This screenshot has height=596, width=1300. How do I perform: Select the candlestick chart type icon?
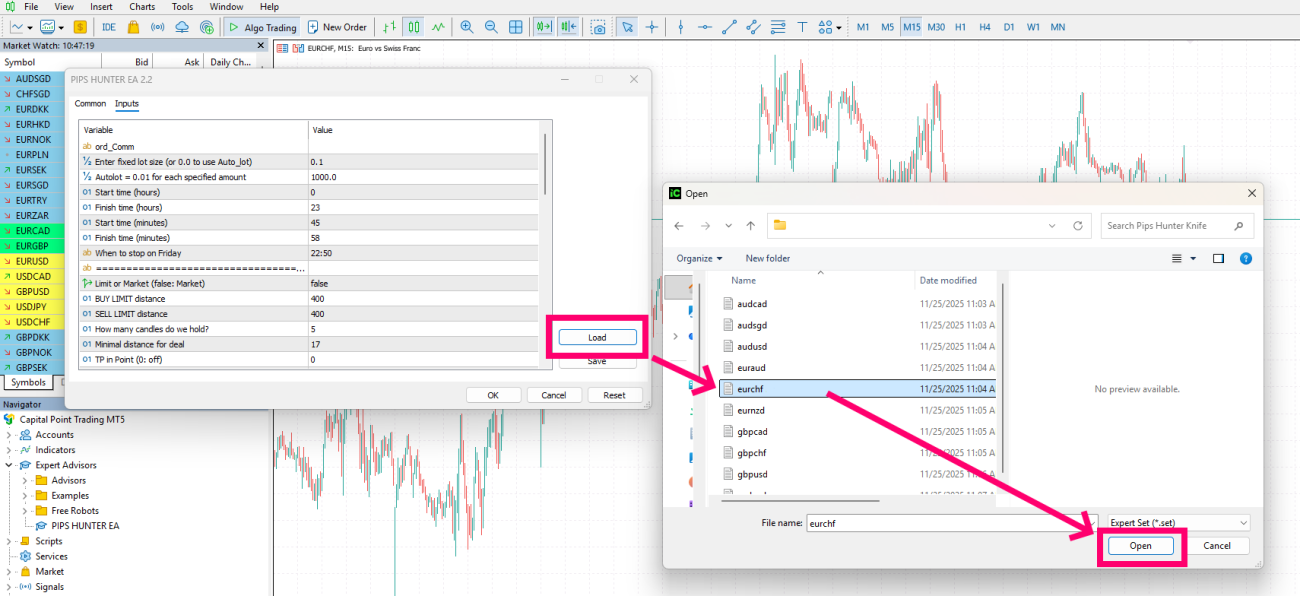pos(414,27)
